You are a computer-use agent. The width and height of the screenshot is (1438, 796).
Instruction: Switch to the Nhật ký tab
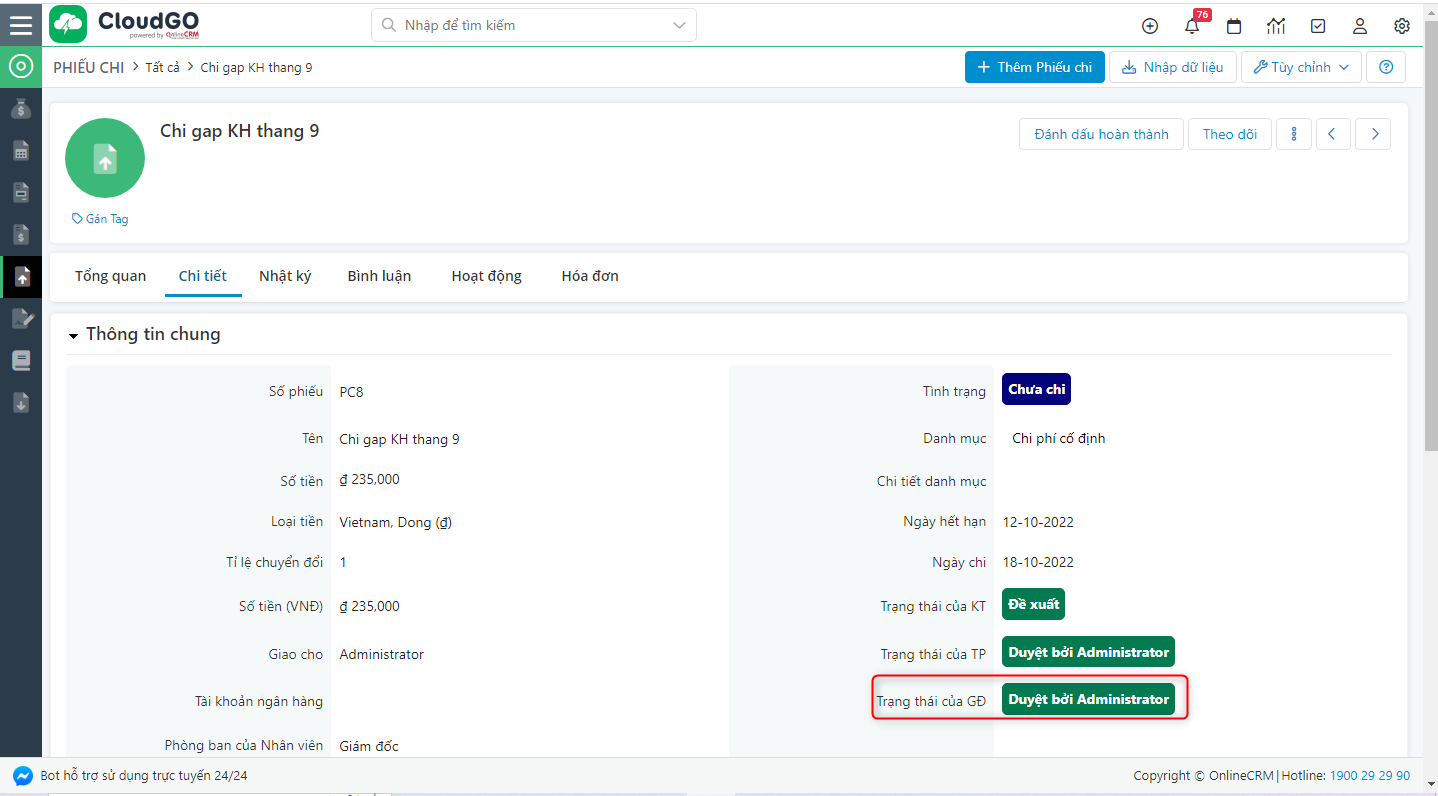point(285,276)
